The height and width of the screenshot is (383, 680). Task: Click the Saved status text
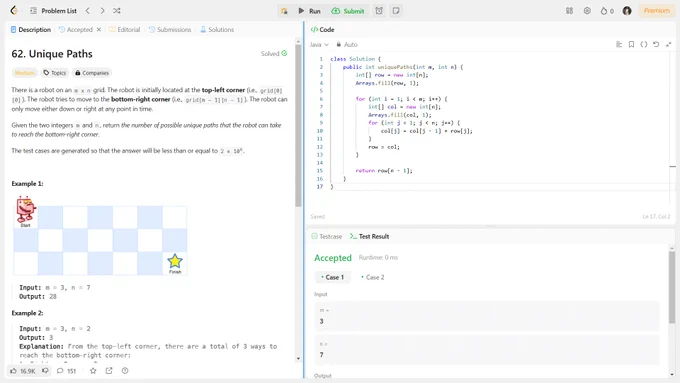pyautogui.click(x=317, y=216)
